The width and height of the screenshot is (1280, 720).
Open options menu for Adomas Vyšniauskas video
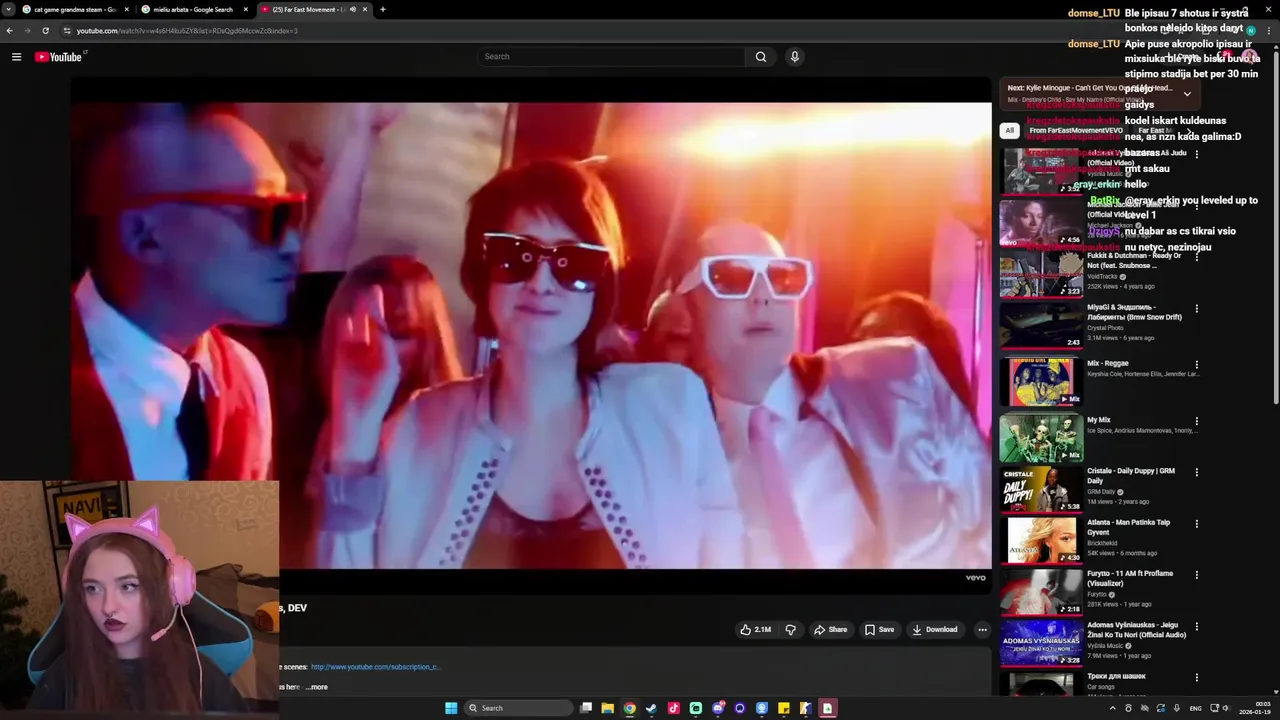tap(1197, 626)
